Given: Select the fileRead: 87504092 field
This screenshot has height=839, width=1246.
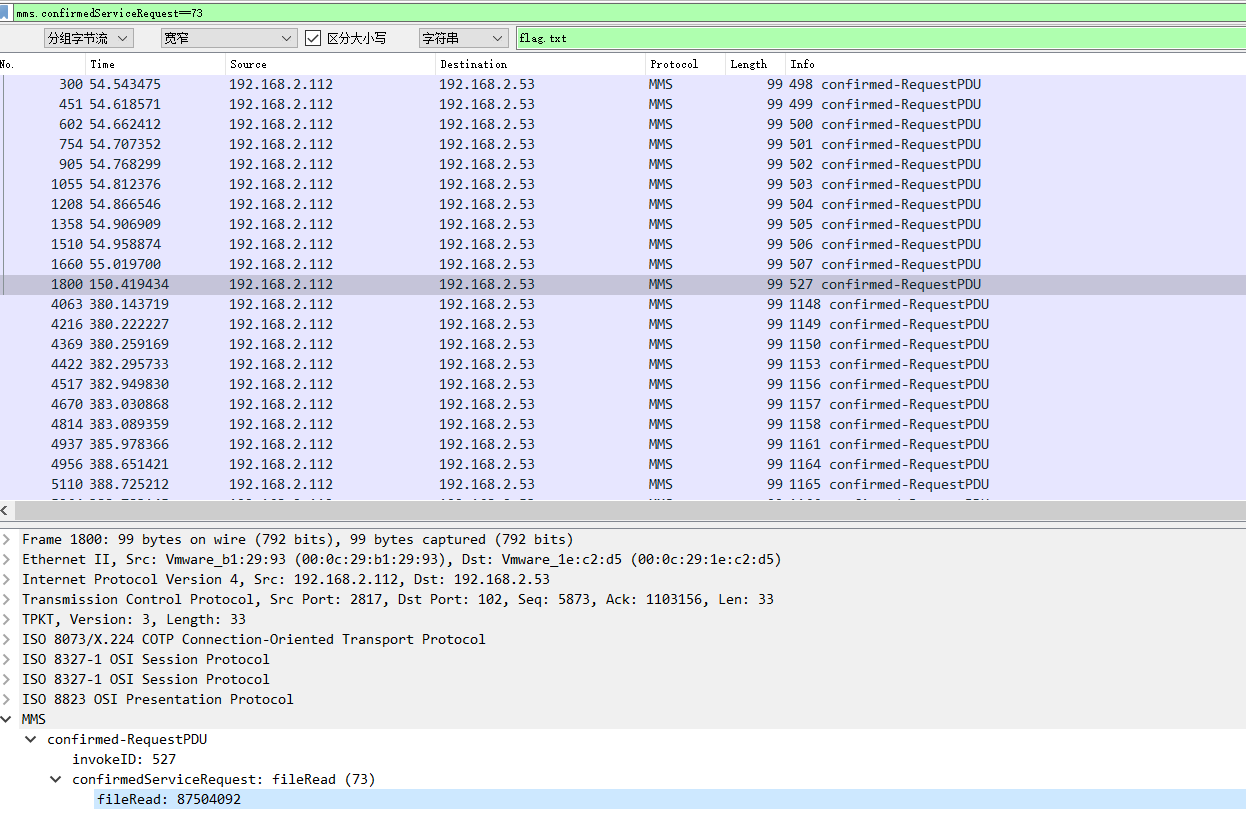Looking at the screenshot, I should tap(670, 799).
